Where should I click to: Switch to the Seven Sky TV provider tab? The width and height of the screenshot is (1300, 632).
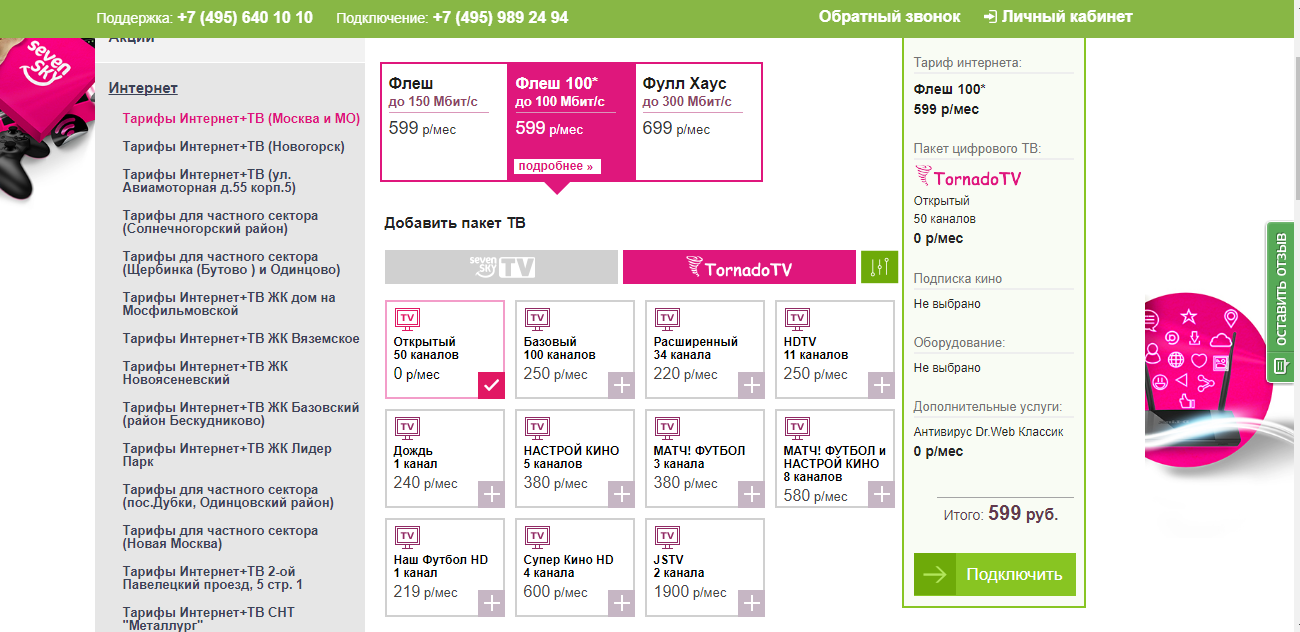point(501,267)
